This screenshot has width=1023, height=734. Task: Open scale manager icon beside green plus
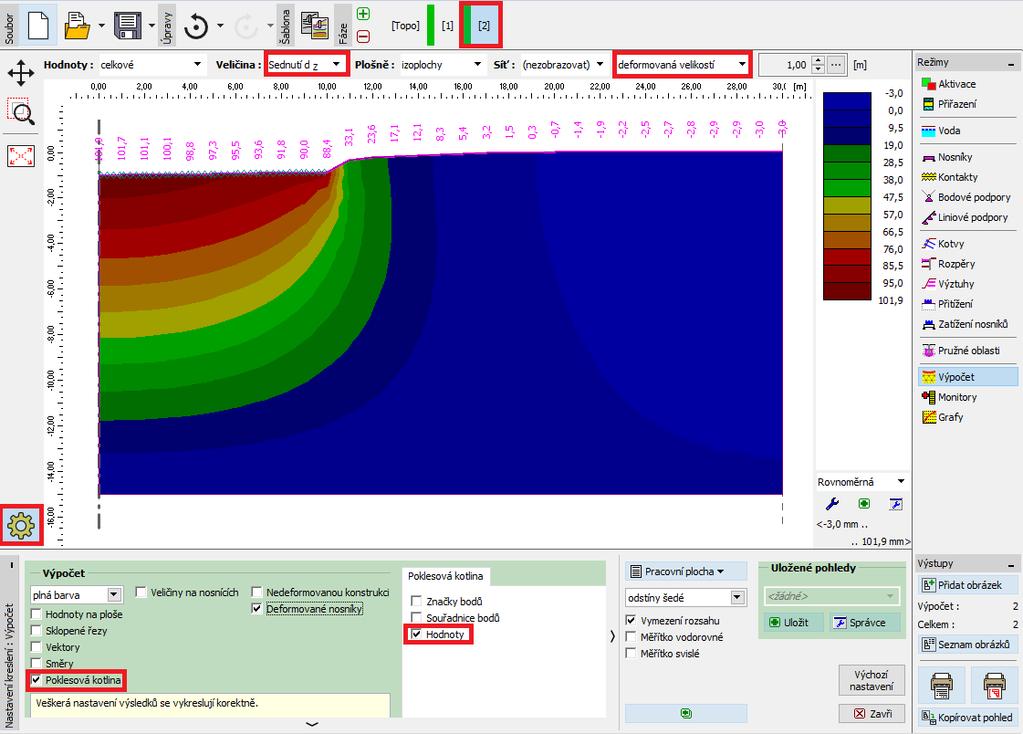point(895,504)
